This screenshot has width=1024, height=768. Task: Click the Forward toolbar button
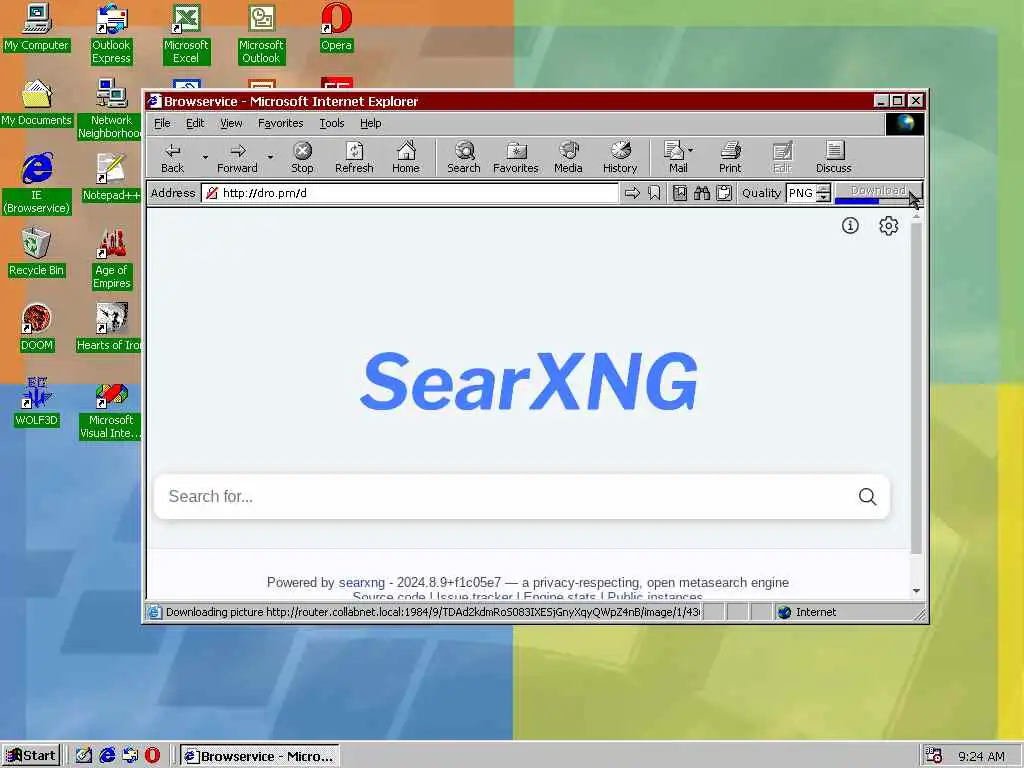(x=237, y=158)
